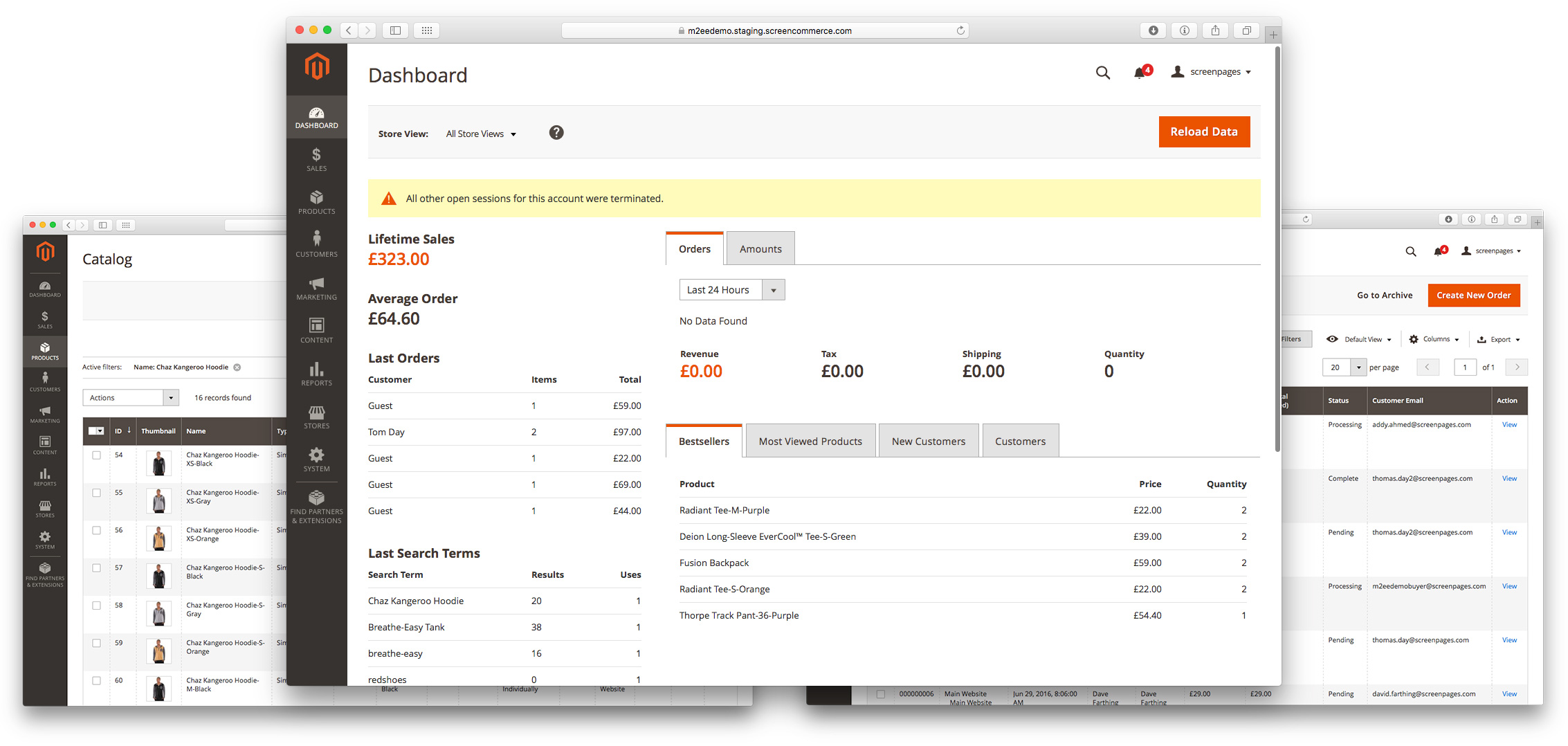The height and width of the screenshot is (746, 1568).
Task: Open screenpages account menu in orders window
Action: pyautogui.click(x=1491, y=251)
